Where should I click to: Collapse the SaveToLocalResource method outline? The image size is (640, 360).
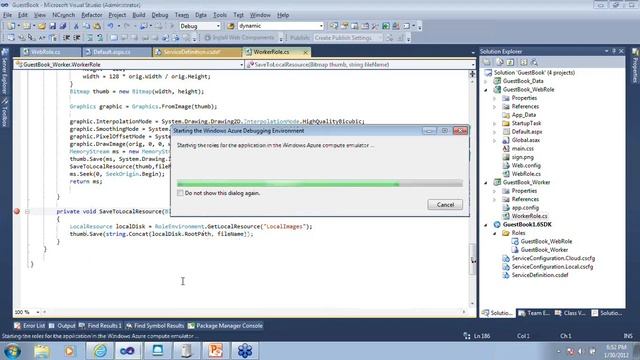pos(27,211)
